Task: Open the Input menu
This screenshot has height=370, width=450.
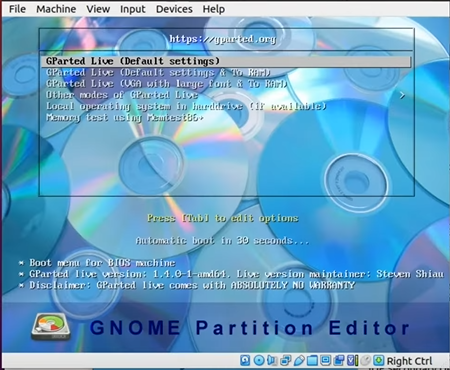Action: tap(133, 9)
